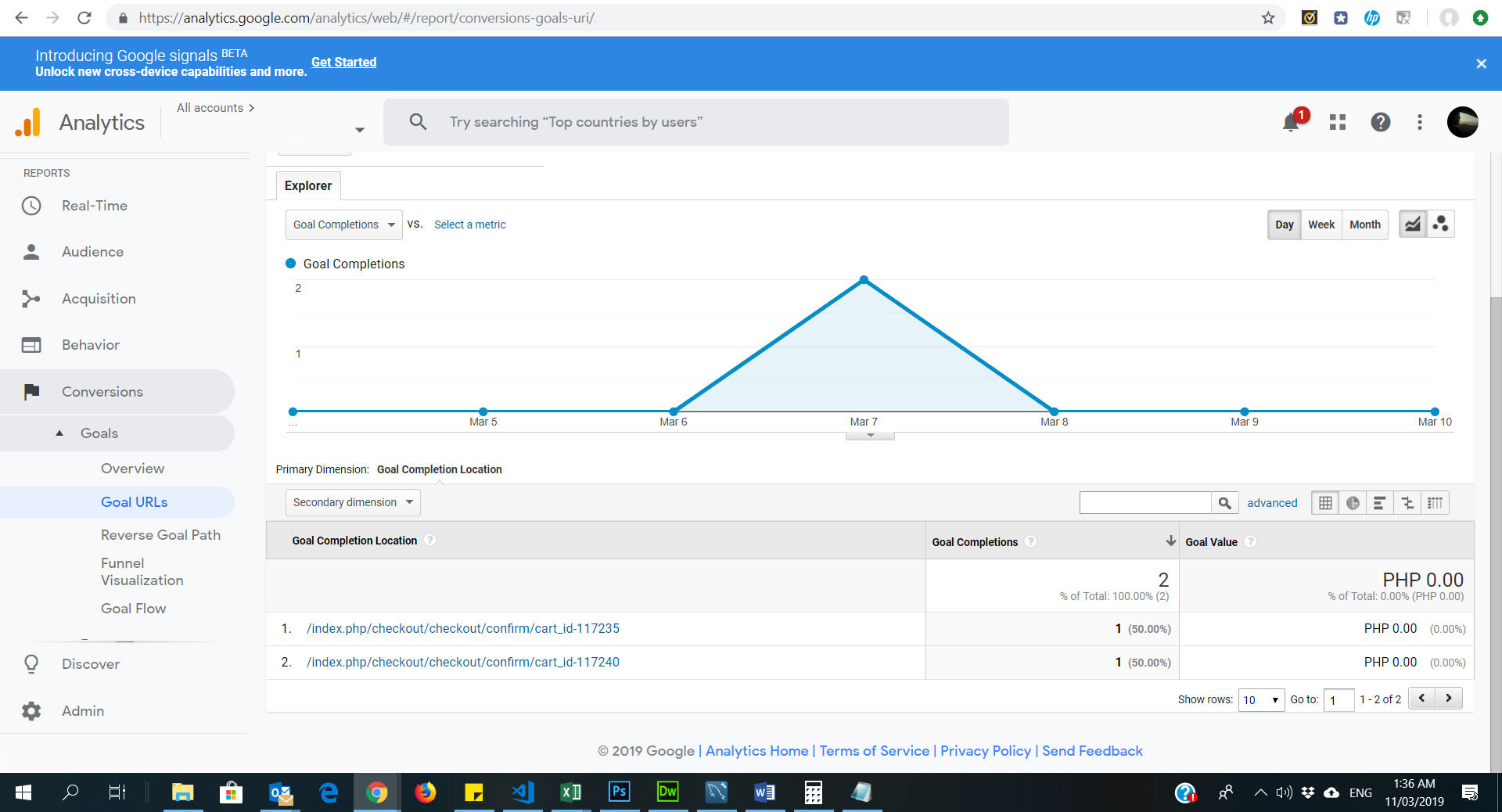Click the Go to page number field

[1339, 699]
